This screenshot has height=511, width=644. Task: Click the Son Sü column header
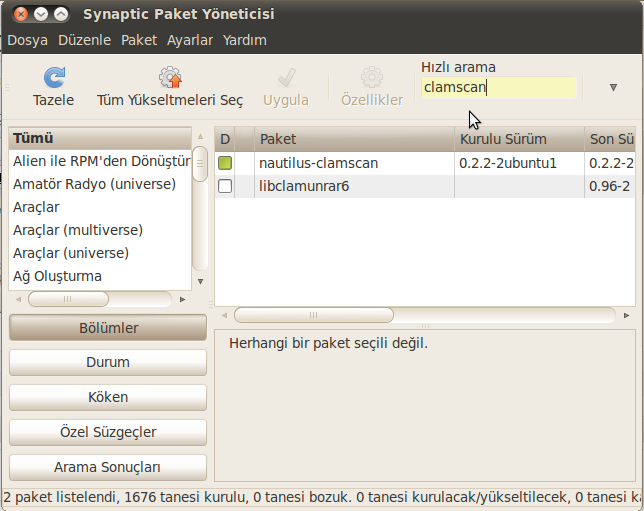610,139
